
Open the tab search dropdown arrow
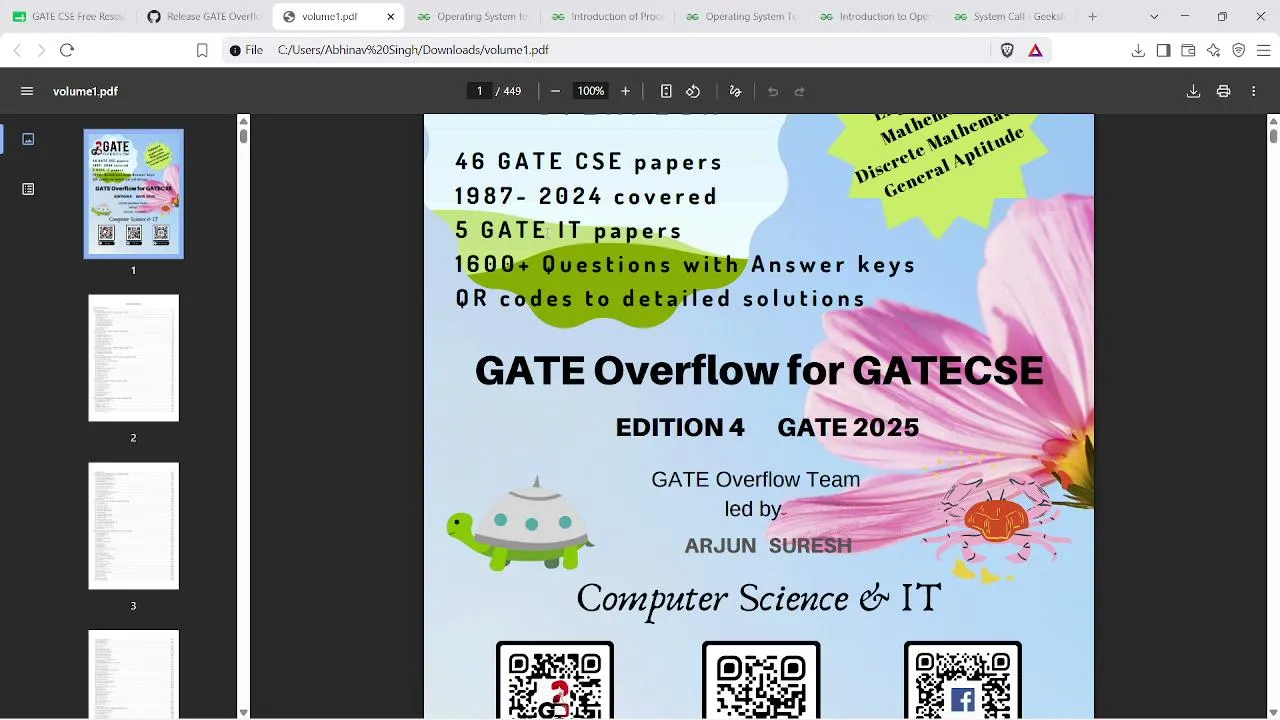1154,16
